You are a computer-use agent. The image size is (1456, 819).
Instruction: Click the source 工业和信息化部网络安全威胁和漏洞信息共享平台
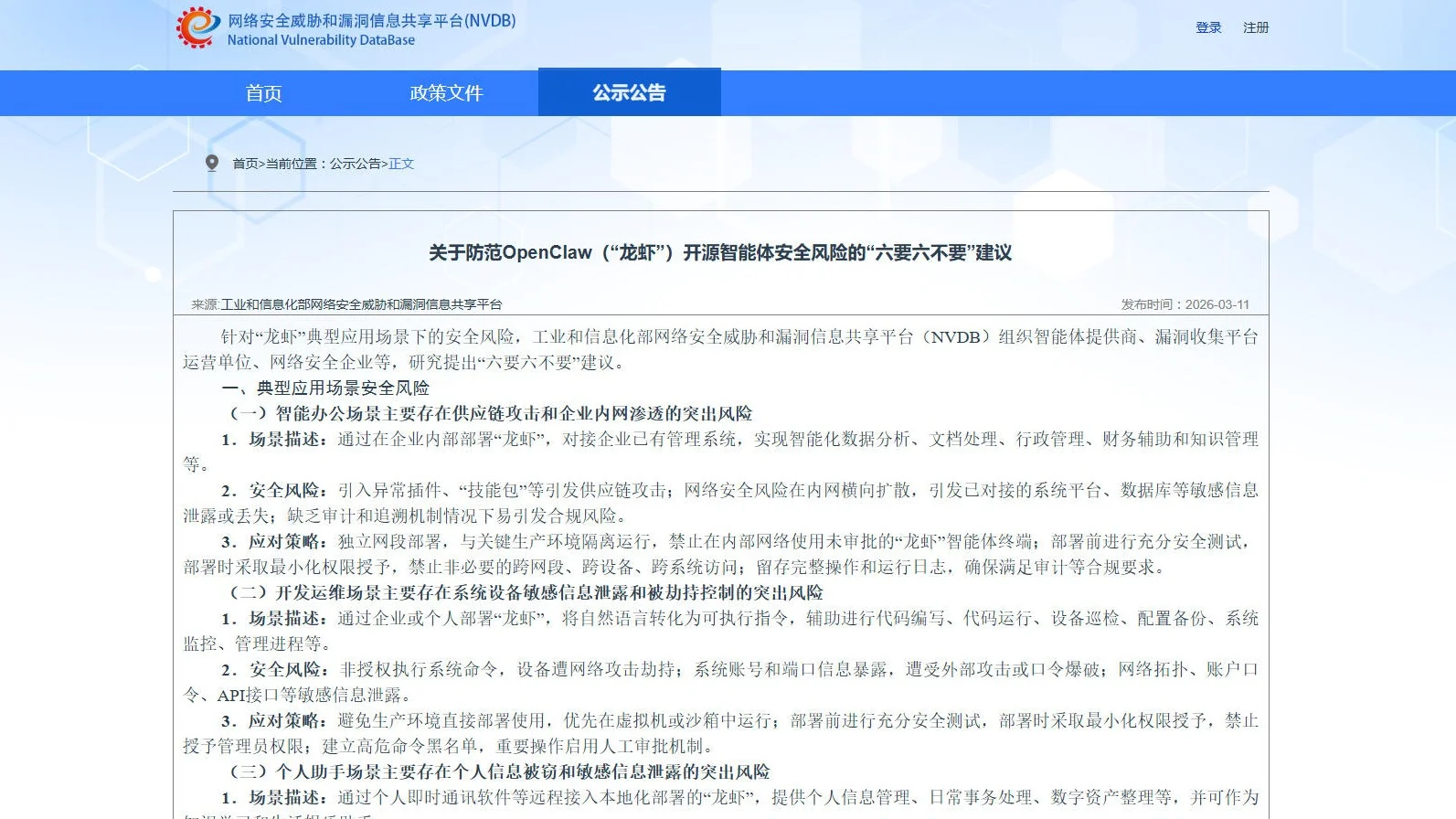pyautogui.click(x=361, y=304)
